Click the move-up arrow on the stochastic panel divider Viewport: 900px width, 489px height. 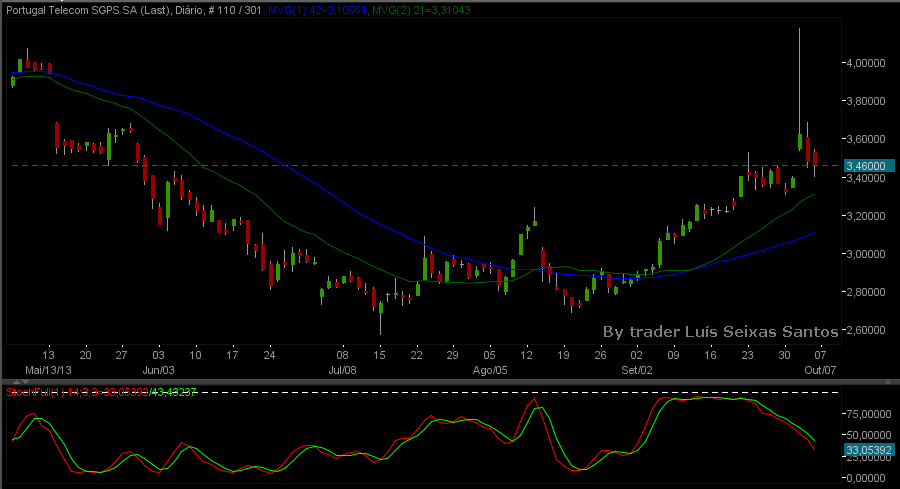[16, 382]
